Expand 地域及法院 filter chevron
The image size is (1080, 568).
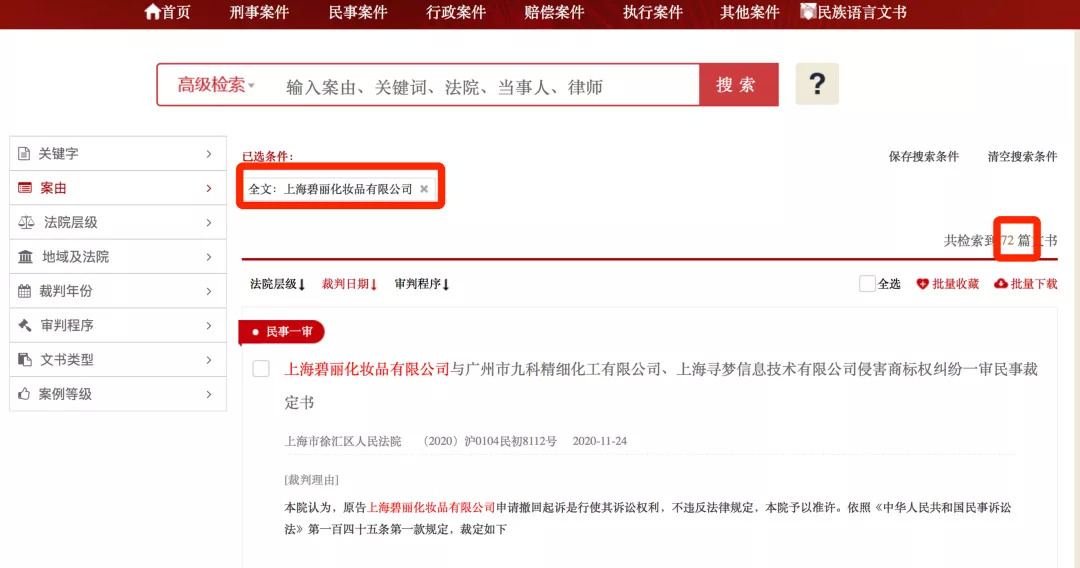209,257
